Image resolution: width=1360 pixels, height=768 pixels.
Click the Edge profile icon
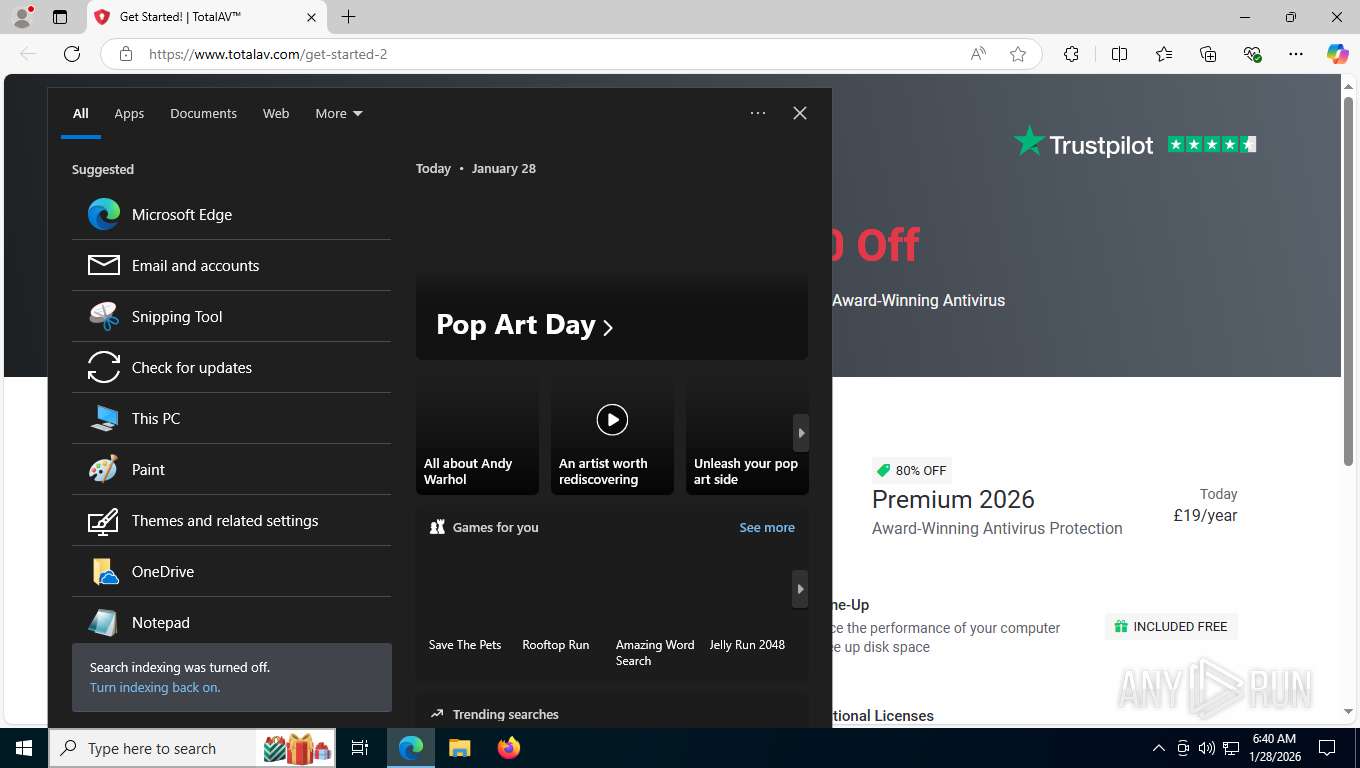click(x=21, y=17)
